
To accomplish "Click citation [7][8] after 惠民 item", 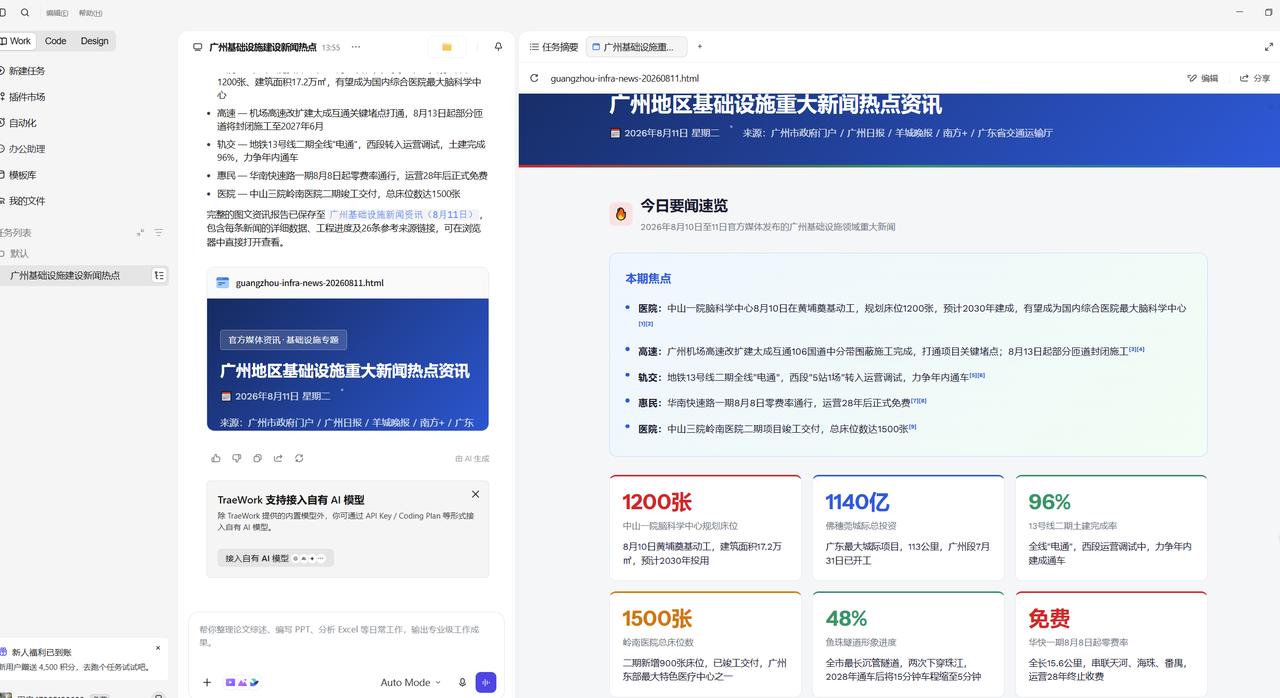I will [x=919, y=401].
